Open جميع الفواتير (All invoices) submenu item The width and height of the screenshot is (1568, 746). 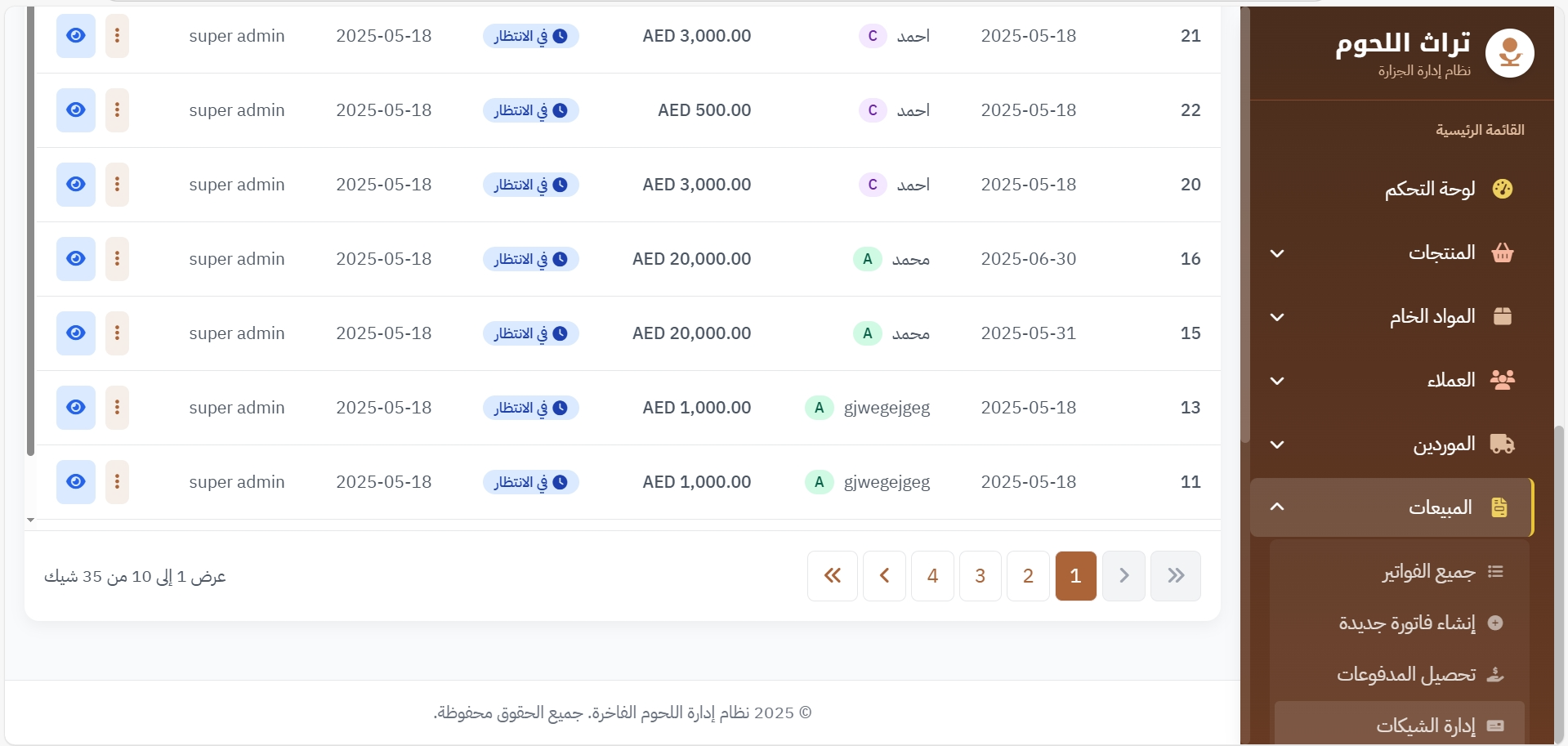click(x=1428, y=572)
